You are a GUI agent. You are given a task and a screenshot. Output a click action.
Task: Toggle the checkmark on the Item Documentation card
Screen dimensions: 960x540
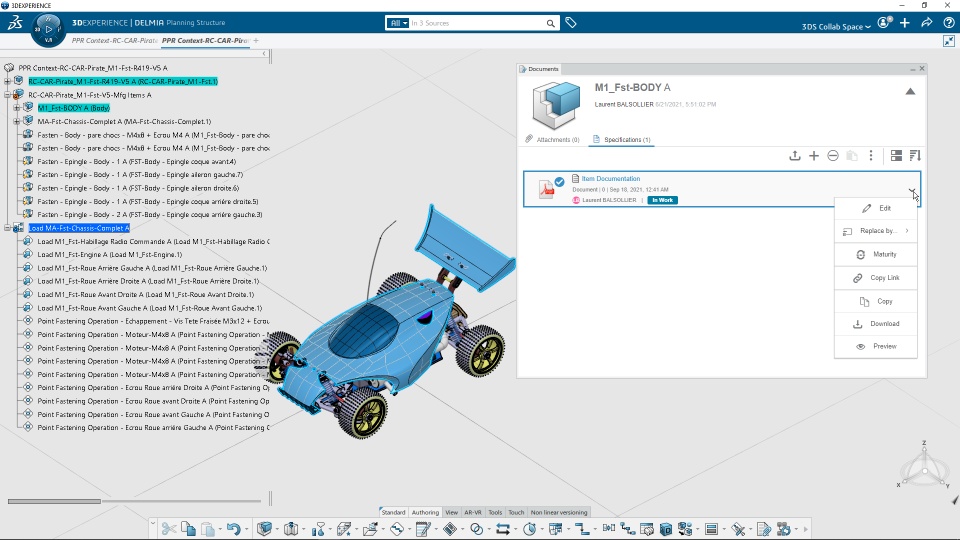click(x=559, y=181)
